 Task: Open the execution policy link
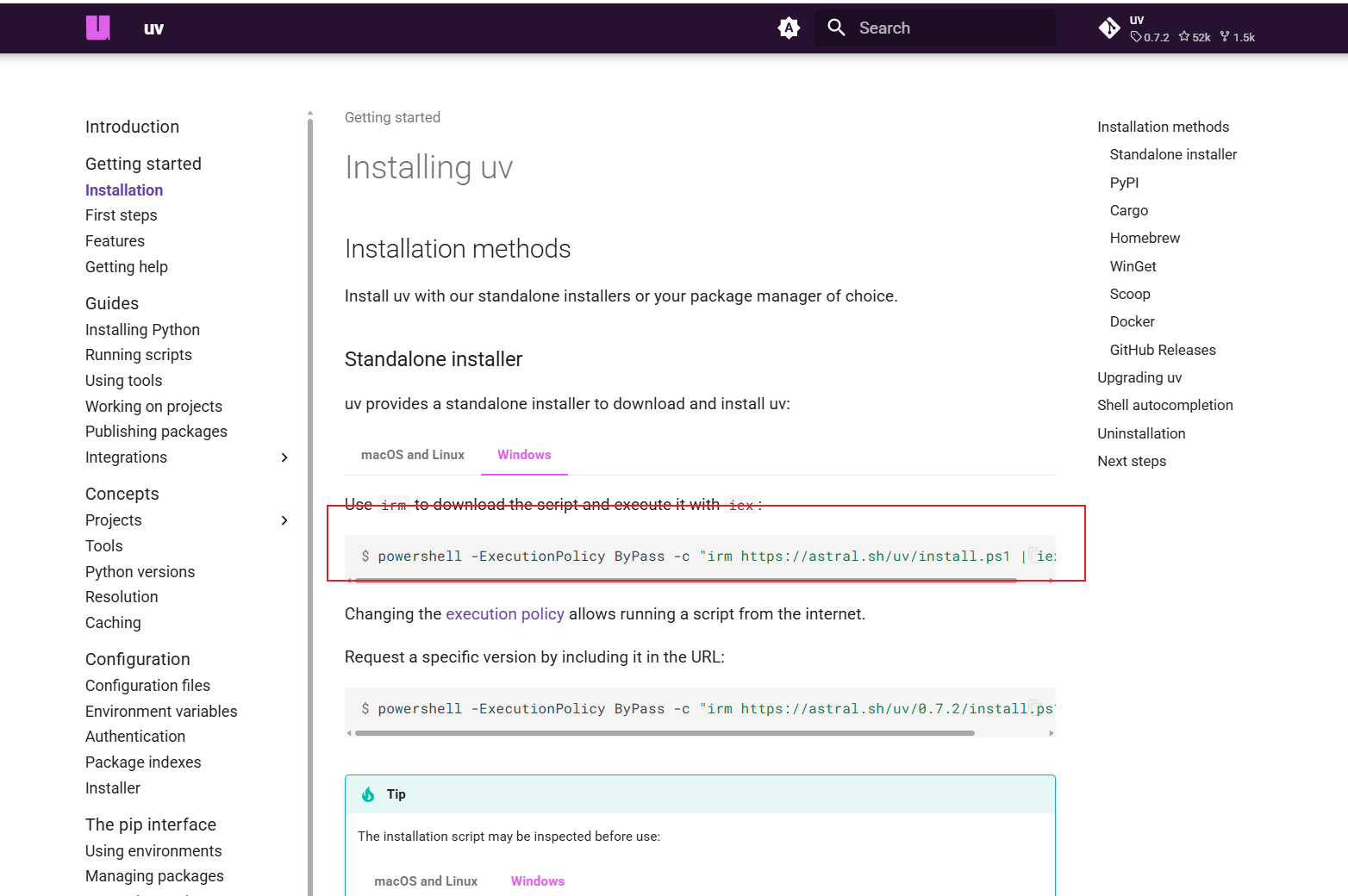(x=504, y=614)
